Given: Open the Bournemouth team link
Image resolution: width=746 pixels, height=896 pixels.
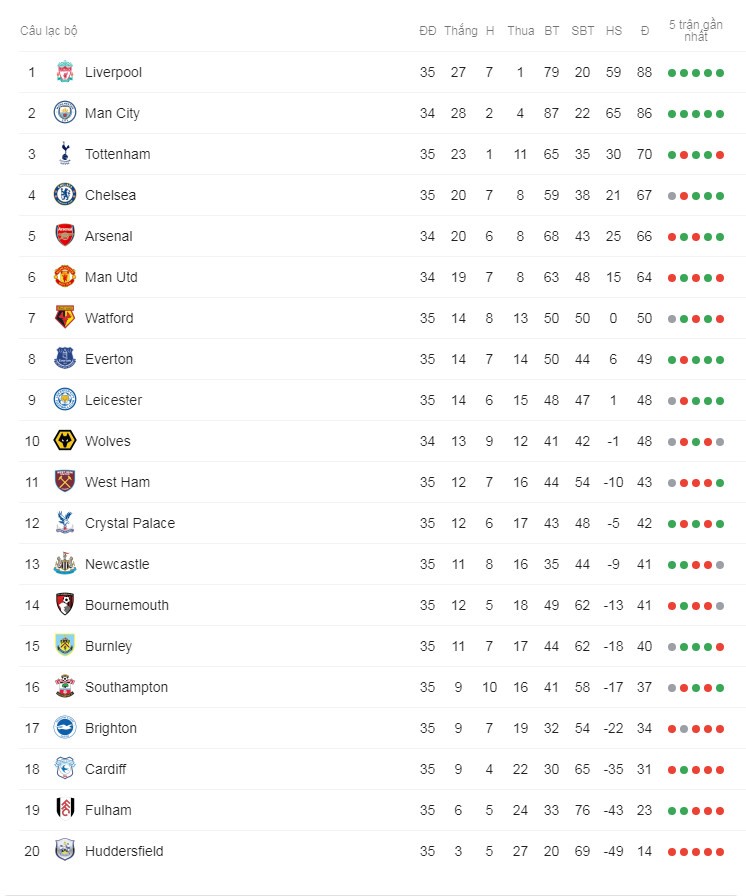Looking at the screenshot, I should 127,605.
